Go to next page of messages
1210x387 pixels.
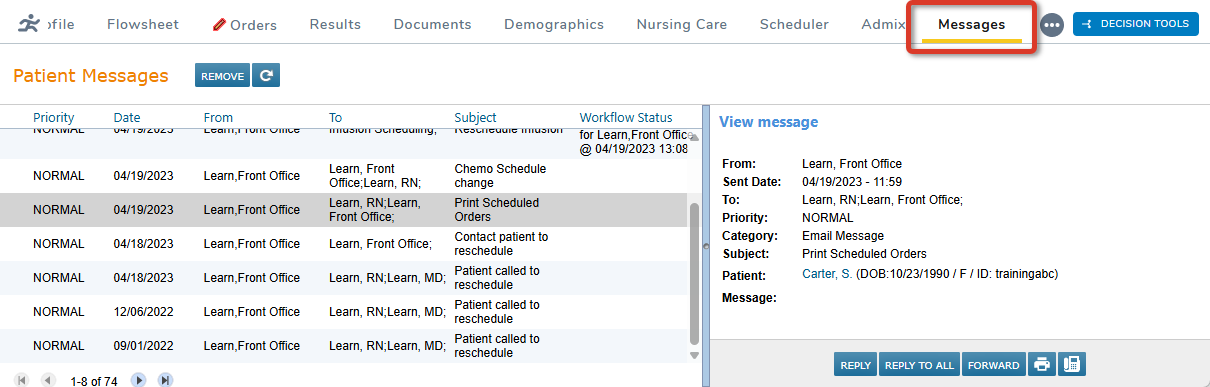[x=139, y=380]
